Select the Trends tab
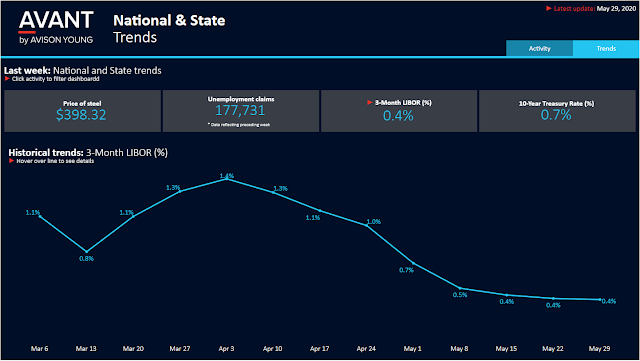The image size is (640, 361). [x=606, y=48]
